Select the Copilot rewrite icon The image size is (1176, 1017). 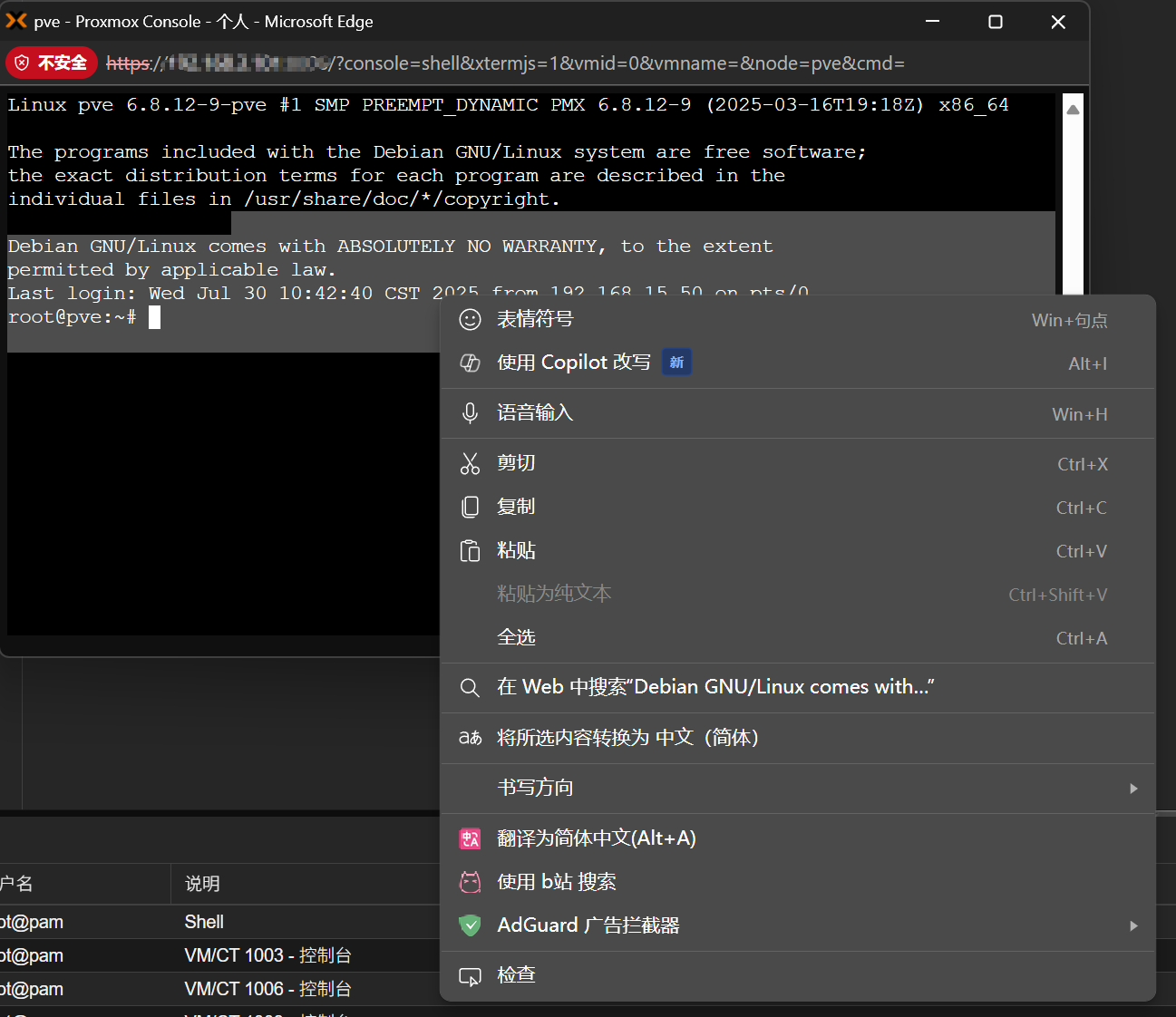coord(470,363)
